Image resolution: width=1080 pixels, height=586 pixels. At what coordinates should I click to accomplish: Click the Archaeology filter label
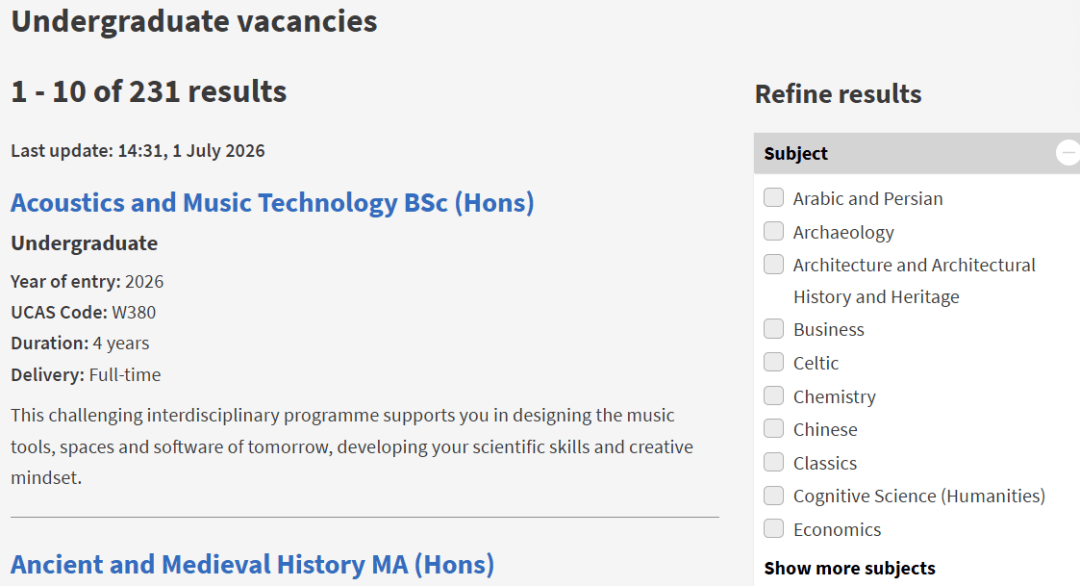coord(843,233)
